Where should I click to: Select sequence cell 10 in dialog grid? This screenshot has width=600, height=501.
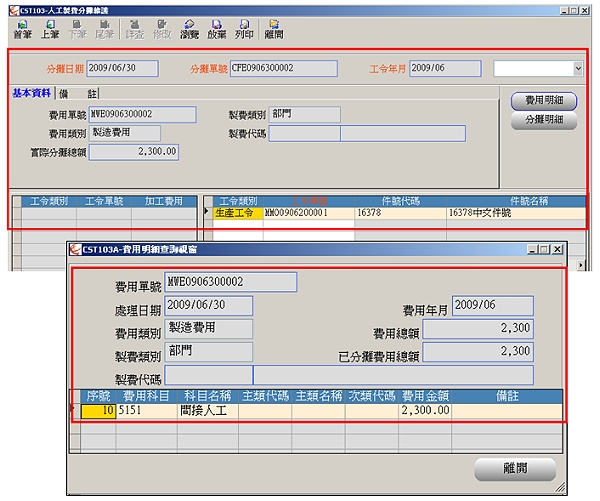pos(98,411)
